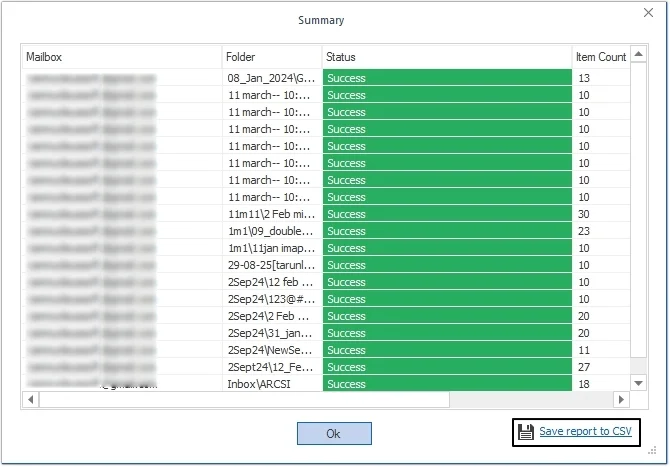Image resolution: width=670 pixels, height=467 pixels.
Task: Click the horizontal scrollbar thumb
Action: [x=244, y=399]
